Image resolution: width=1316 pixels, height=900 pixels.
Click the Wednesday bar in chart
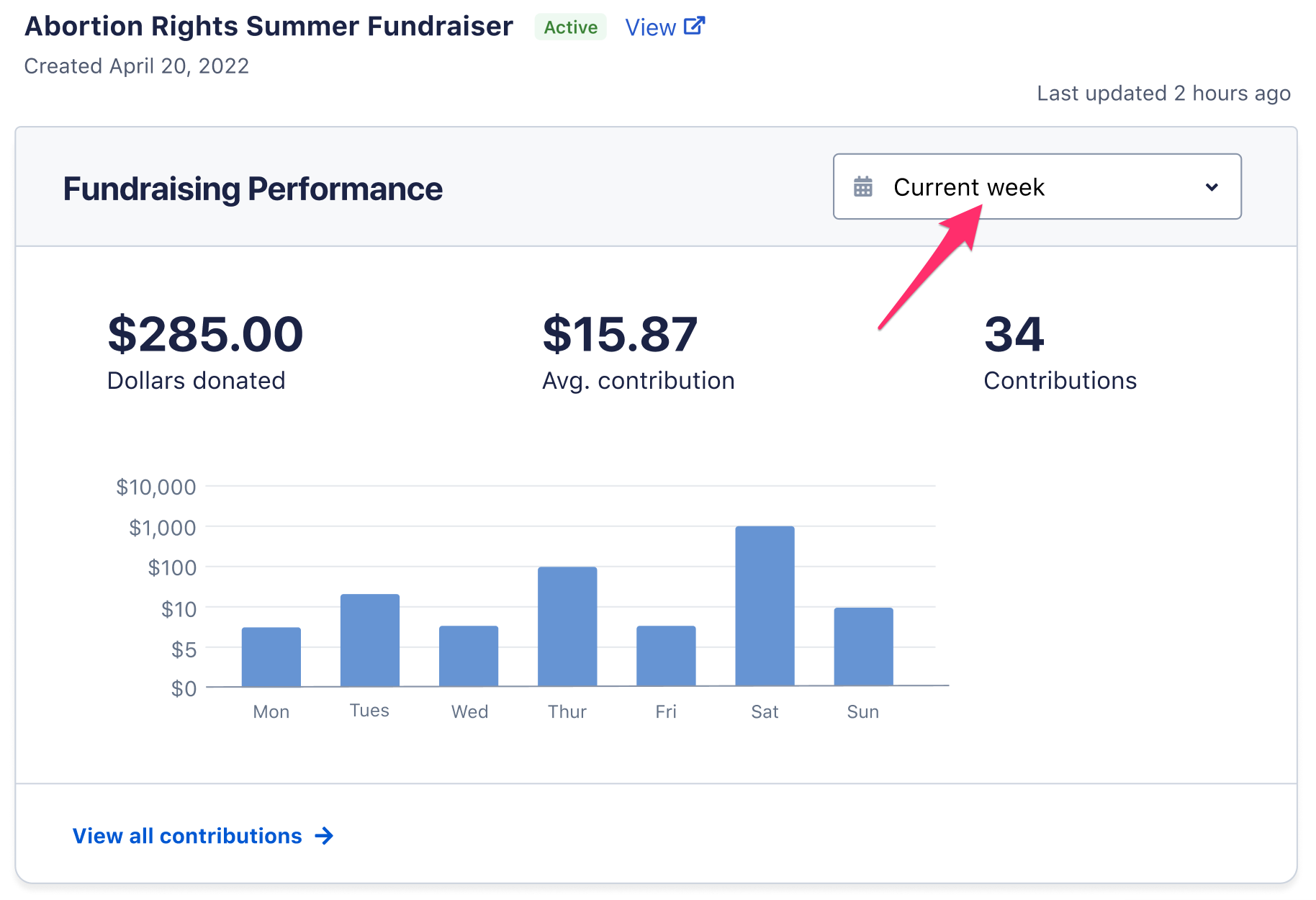pos(469,656)
